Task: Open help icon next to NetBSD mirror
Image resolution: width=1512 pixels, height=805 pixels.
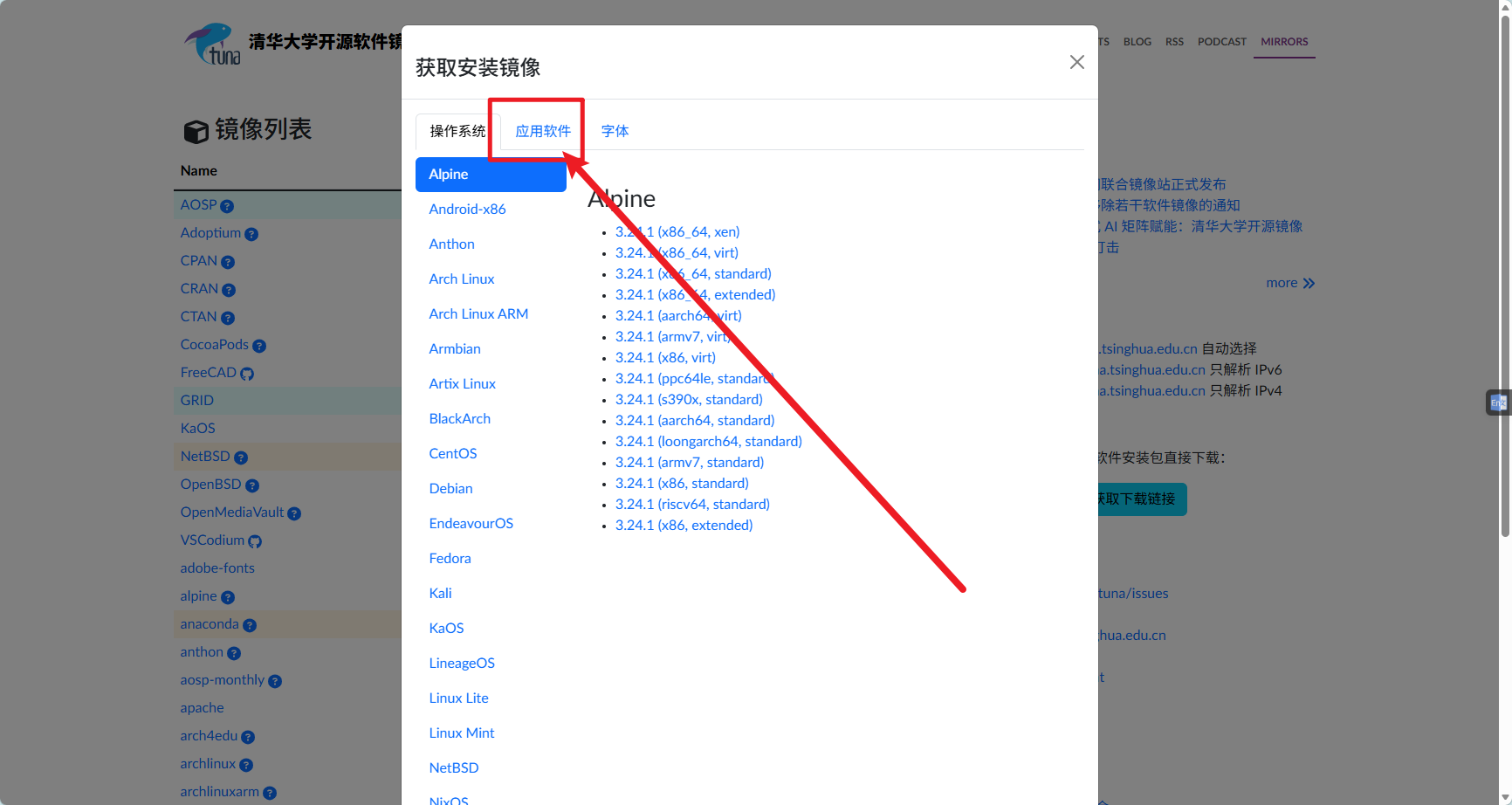Action: [241, 458]
